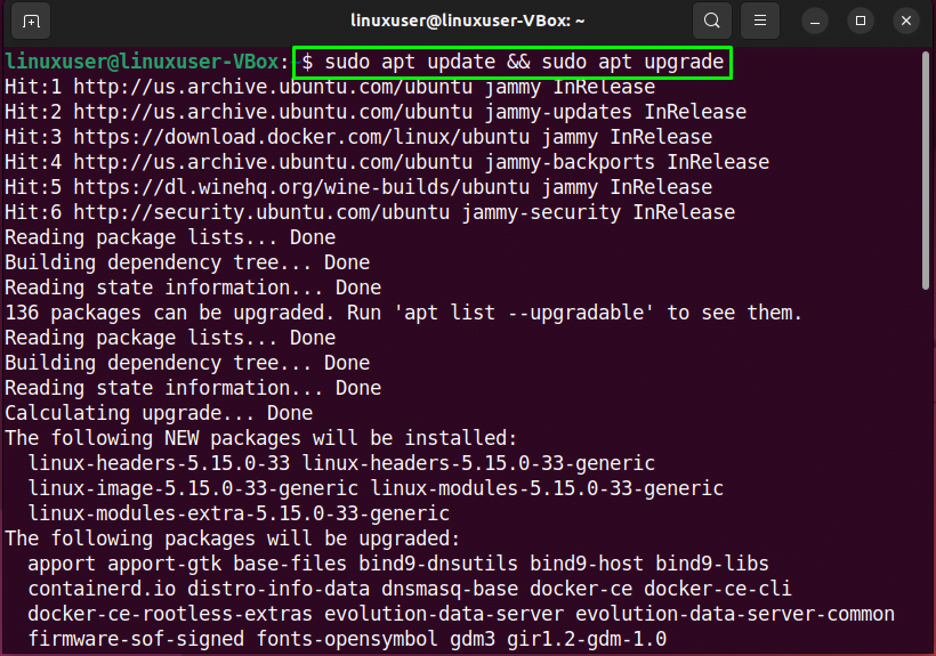Screen dimensions: 936x656
Task: Click the 'Calculating upgrade... Done' line
Action: click(x=159, y=413)
